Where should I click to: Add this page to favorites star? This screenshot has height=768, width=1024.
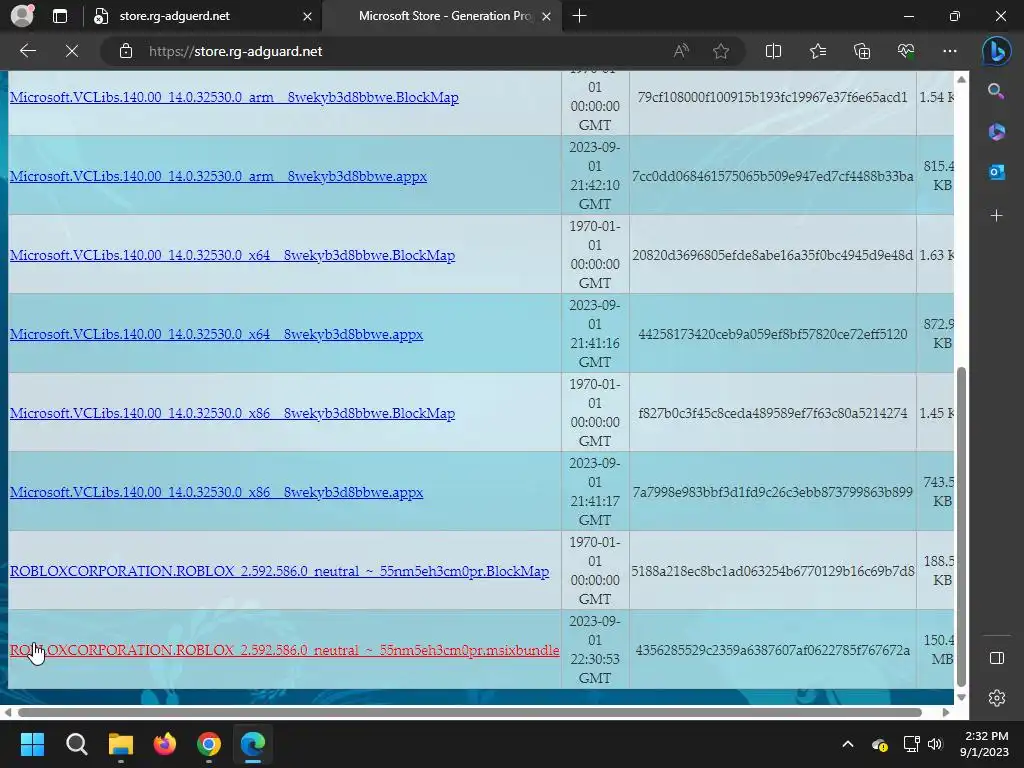click(721, 51)
